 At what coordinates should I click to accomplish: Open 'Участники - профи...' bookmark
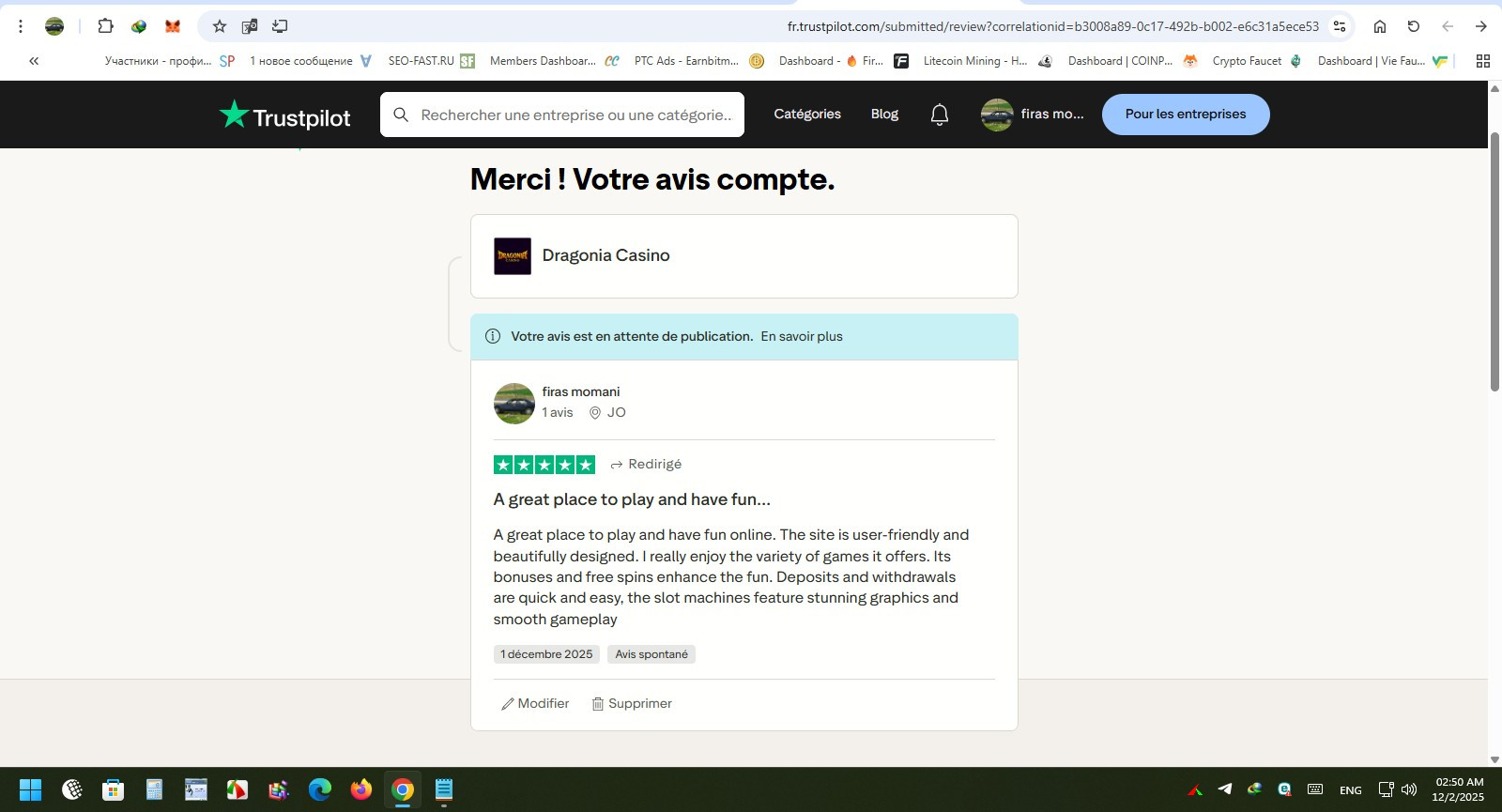tap(170, 61)
